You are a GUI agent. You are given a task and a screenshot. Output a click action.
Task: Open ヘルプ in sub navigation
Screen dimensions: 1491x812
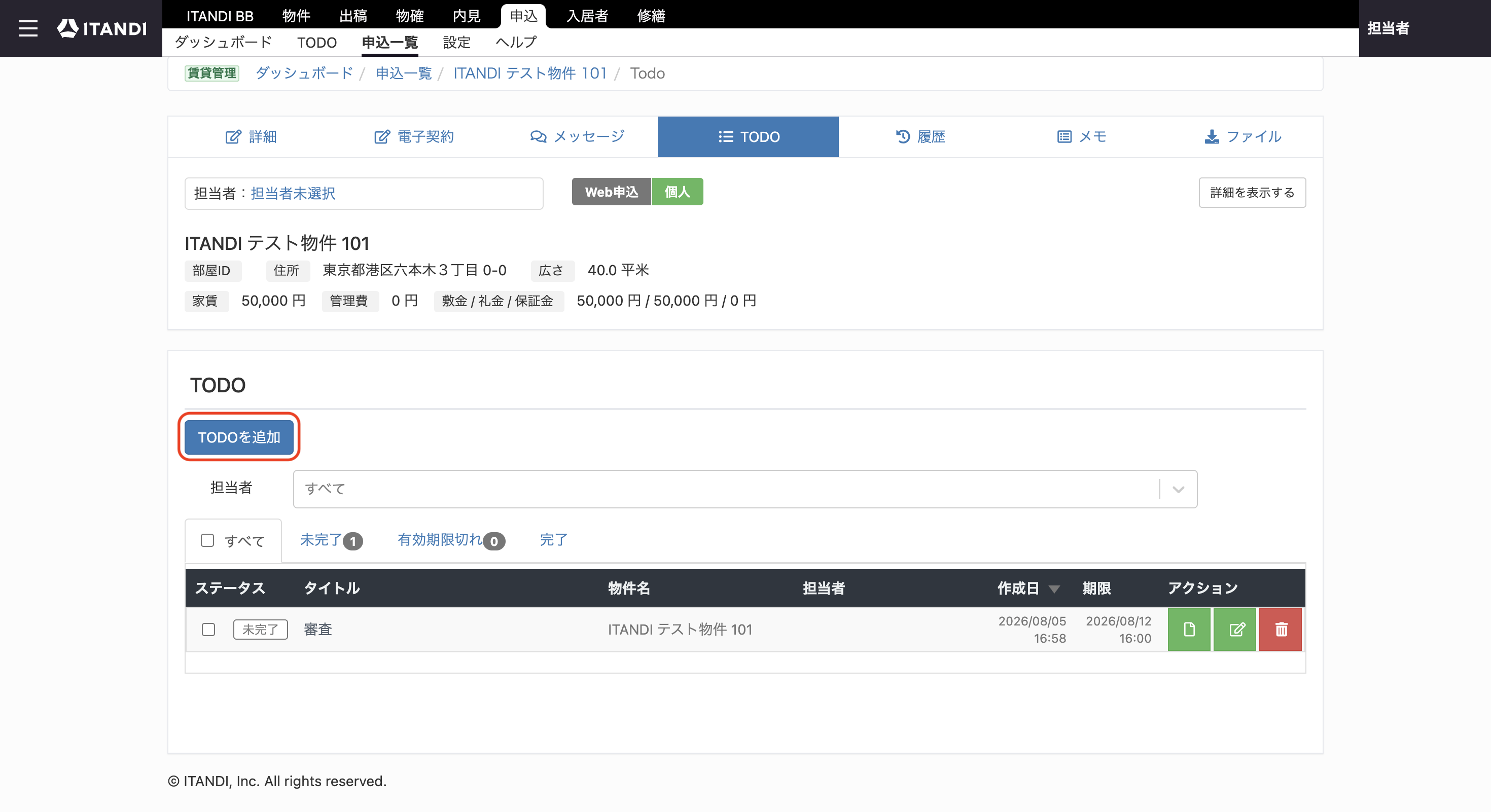click(x=516, y=42)
